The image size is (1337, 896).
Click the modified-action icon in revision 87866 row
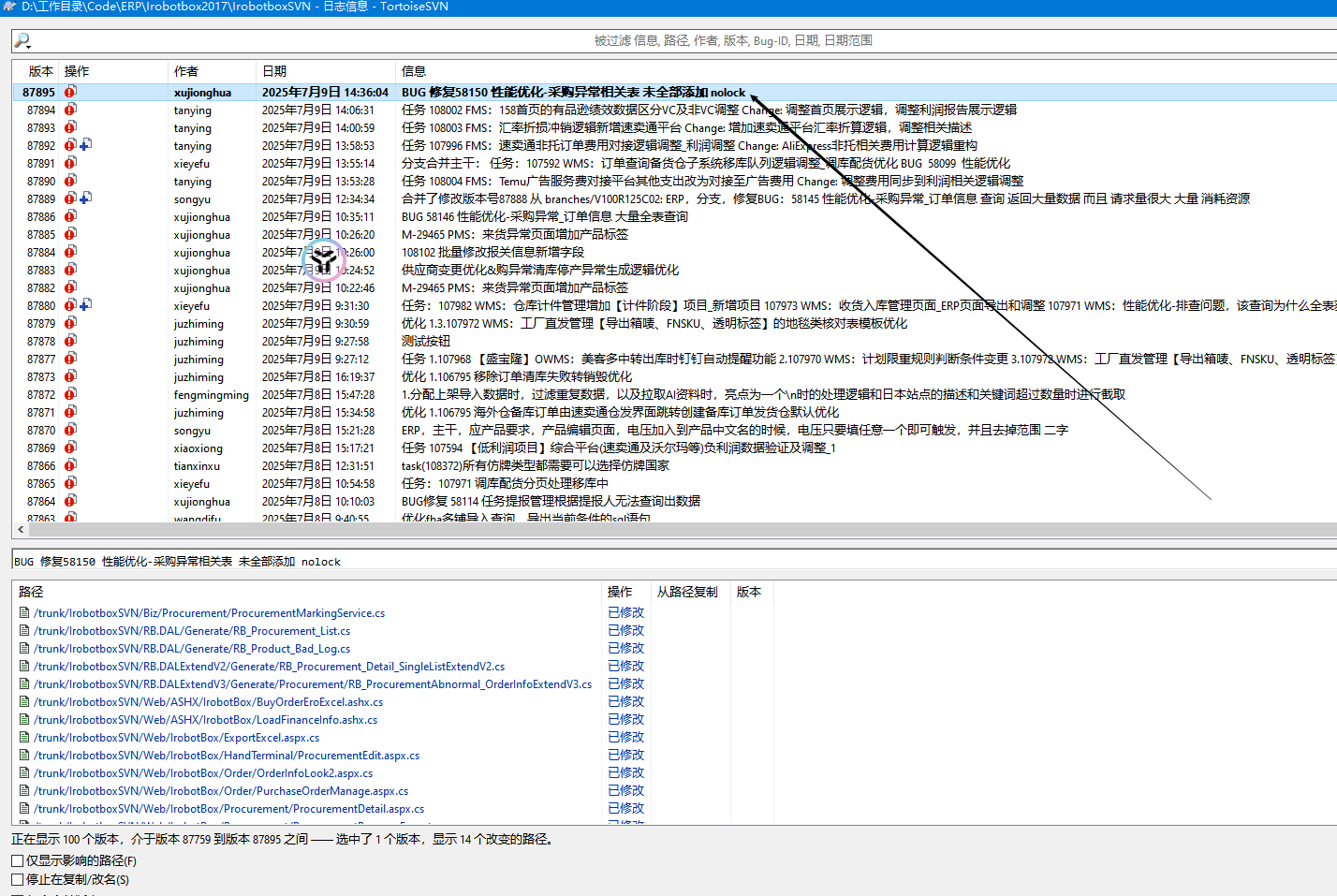(70, 465)
